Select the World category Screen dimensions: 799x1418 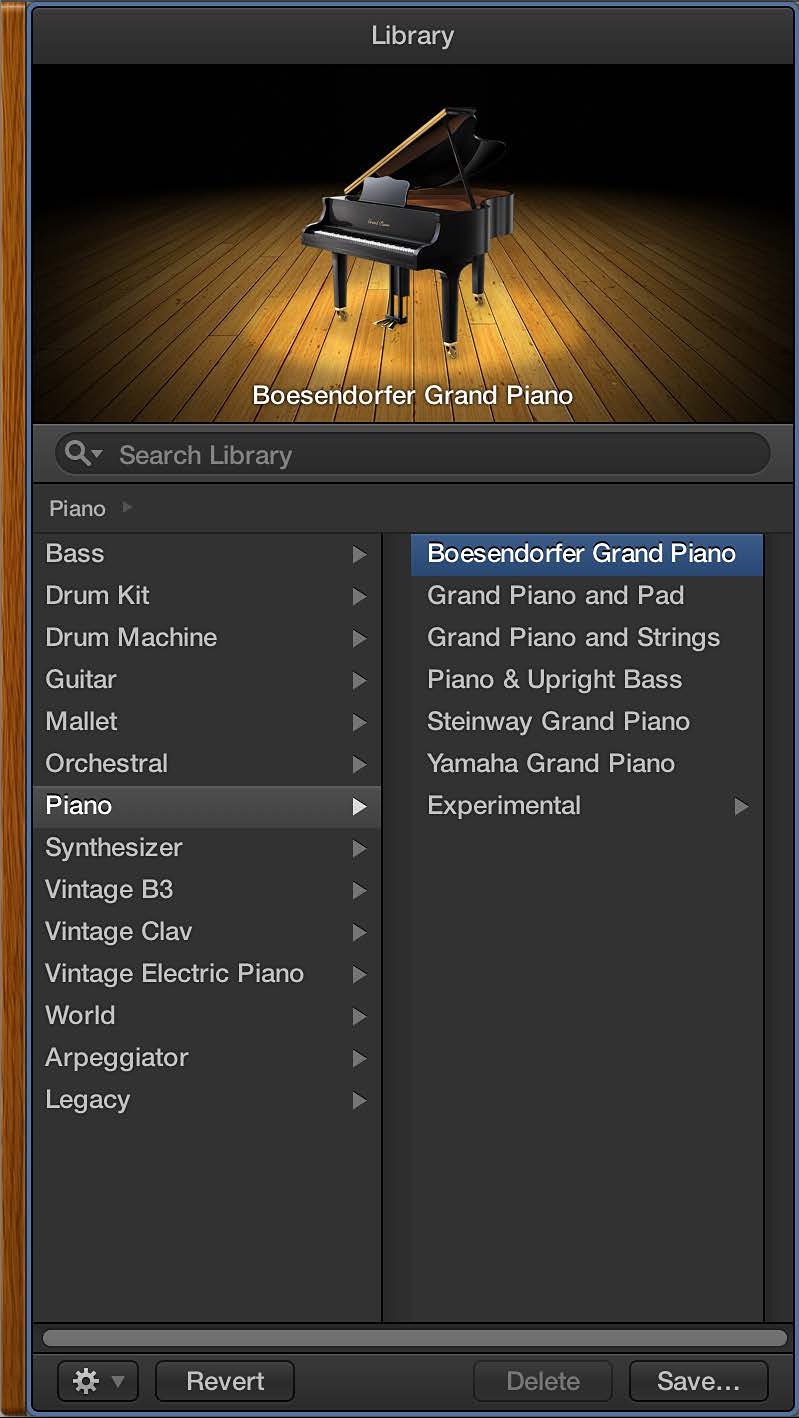tap(207, 1016)
